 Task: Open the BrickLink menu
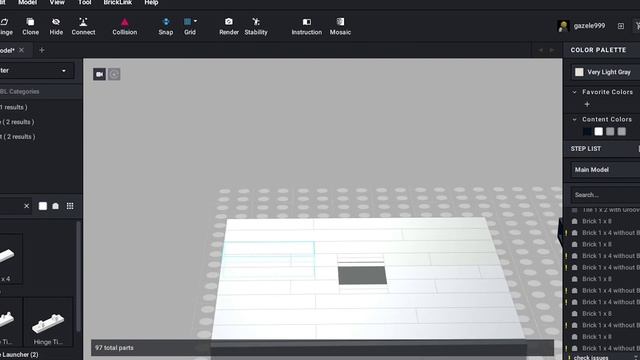118,3
